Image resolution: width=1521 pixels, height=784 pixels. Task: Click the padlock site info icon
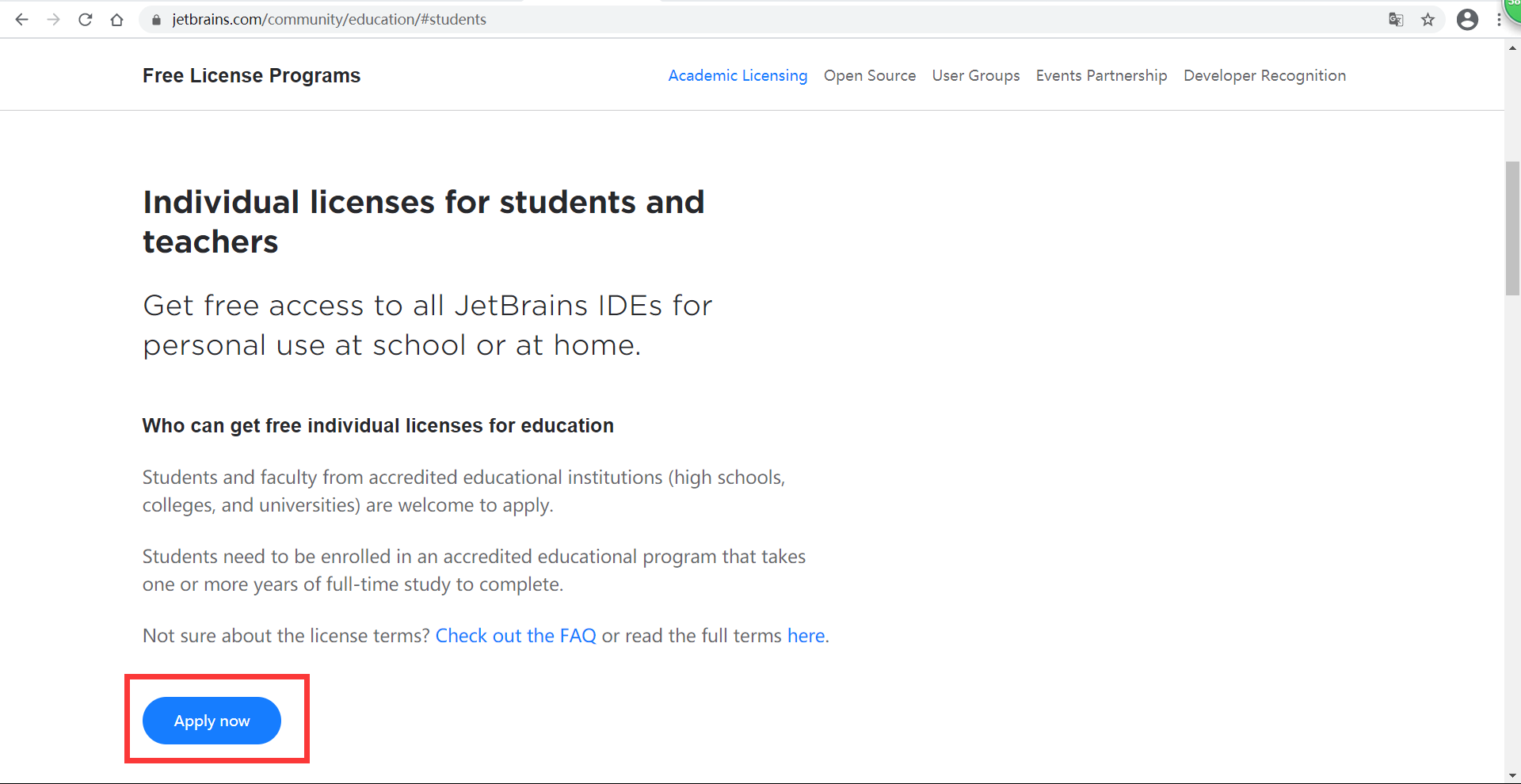pyautogui.click(x=156, y=20)
